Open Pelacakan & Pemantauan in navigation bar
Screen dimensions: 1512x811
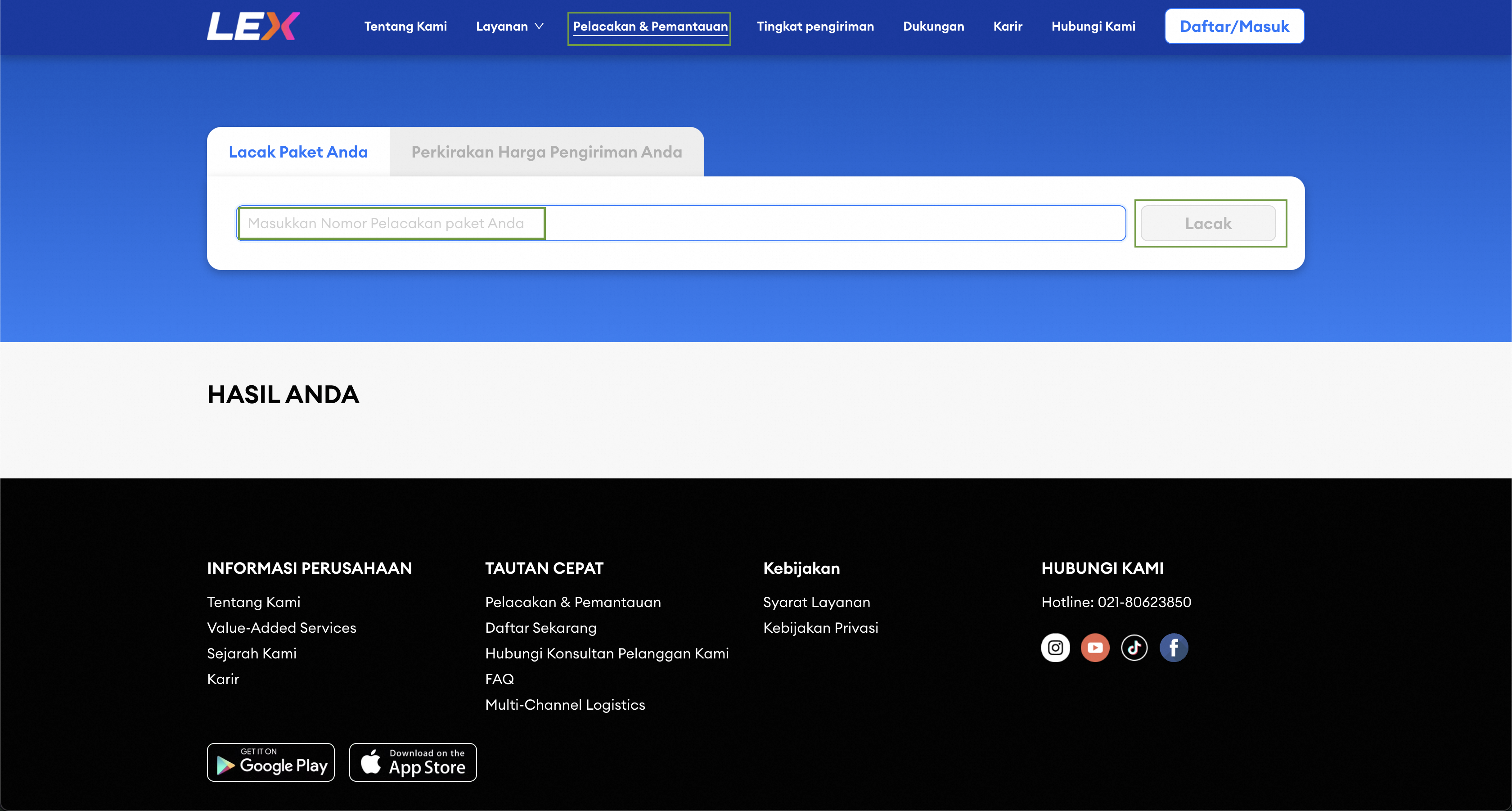tap(650, 27)
